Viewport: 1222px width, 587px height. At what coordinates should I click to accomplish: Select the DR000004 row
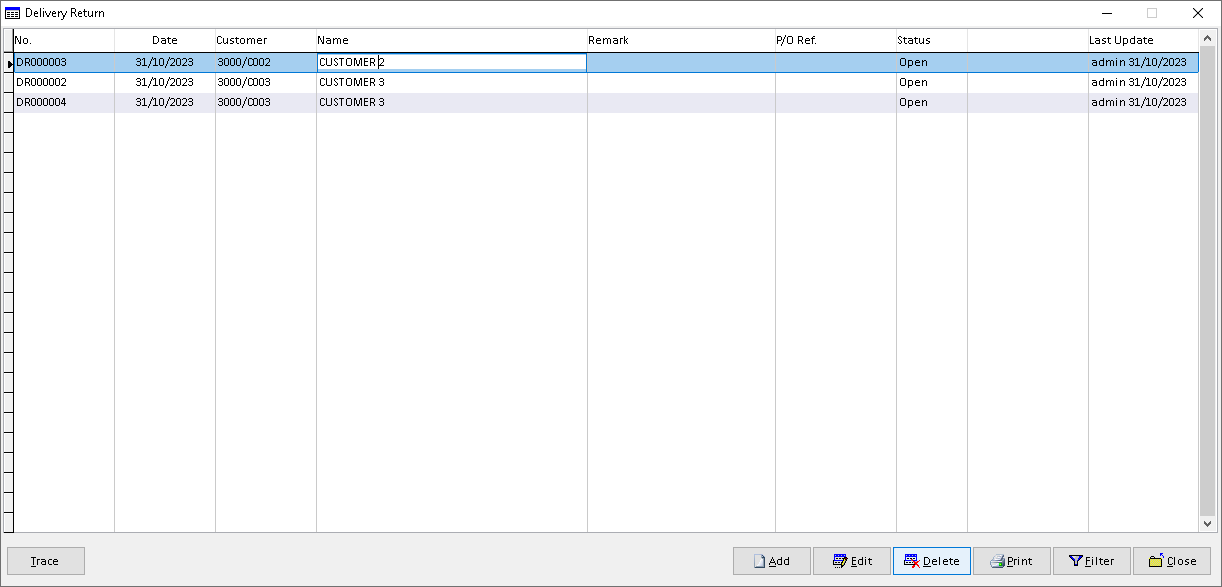pos(606,102)
